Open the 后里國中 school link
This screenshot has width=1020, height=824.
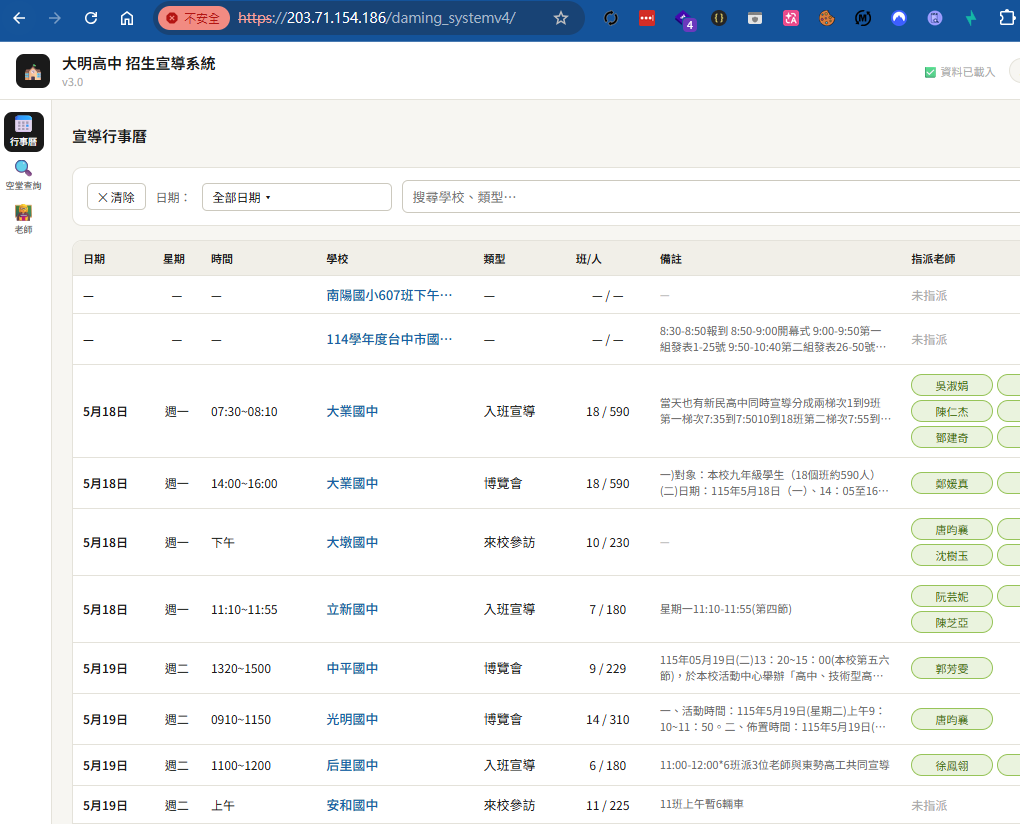tap(352, 765)
